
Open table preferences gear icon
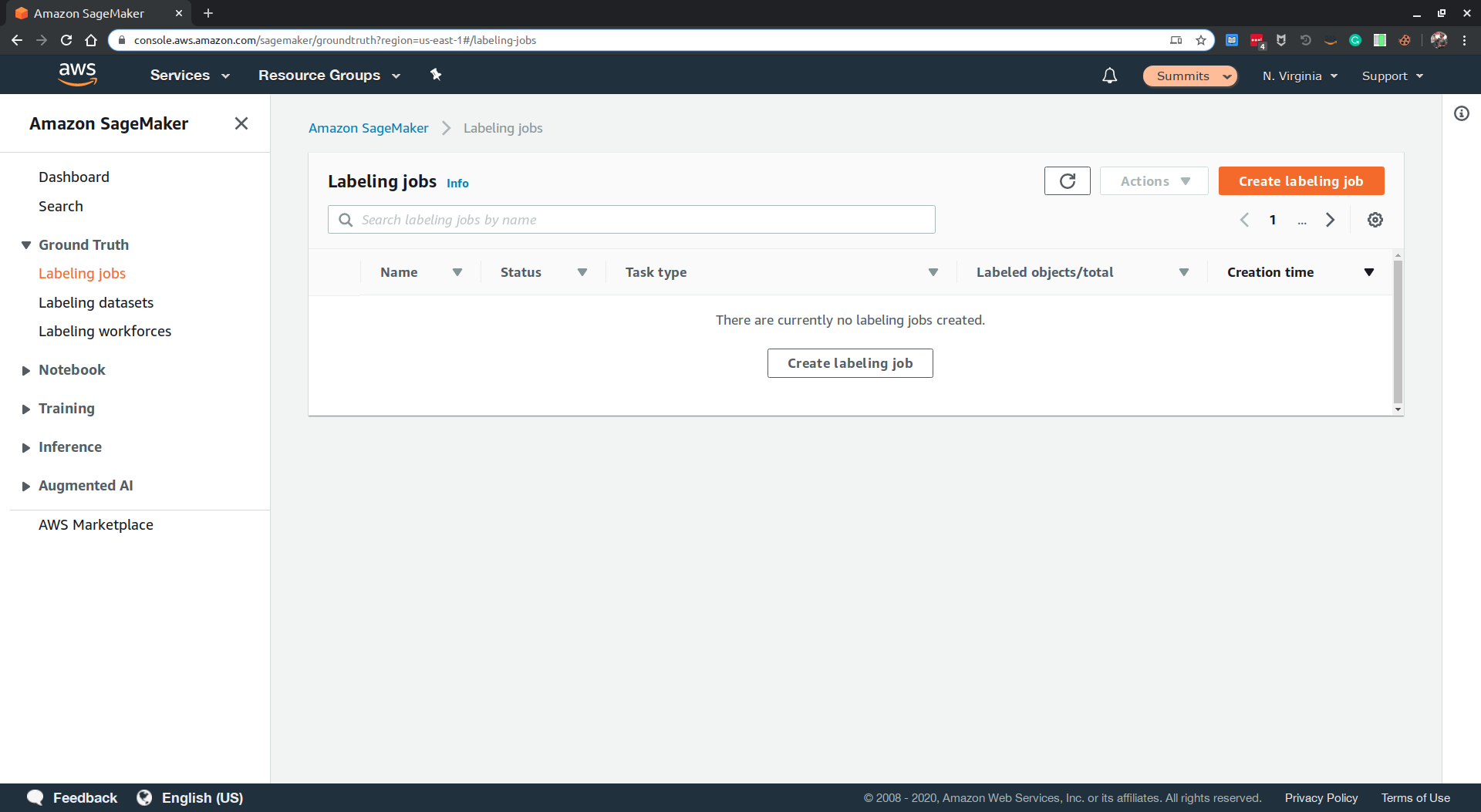1375,220
